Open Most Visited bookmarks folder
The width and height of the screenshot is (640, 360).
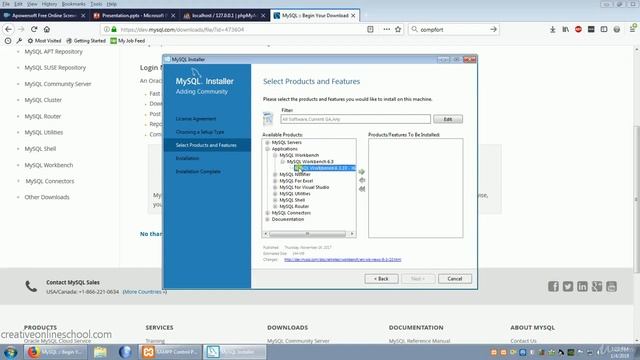[x=44, y=41]
